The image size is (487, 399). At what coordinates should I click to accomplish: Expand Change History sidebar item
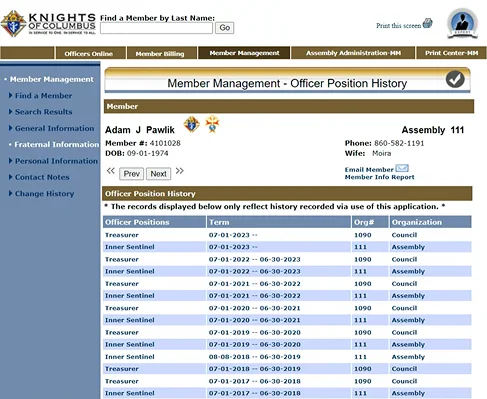point(44,194)
